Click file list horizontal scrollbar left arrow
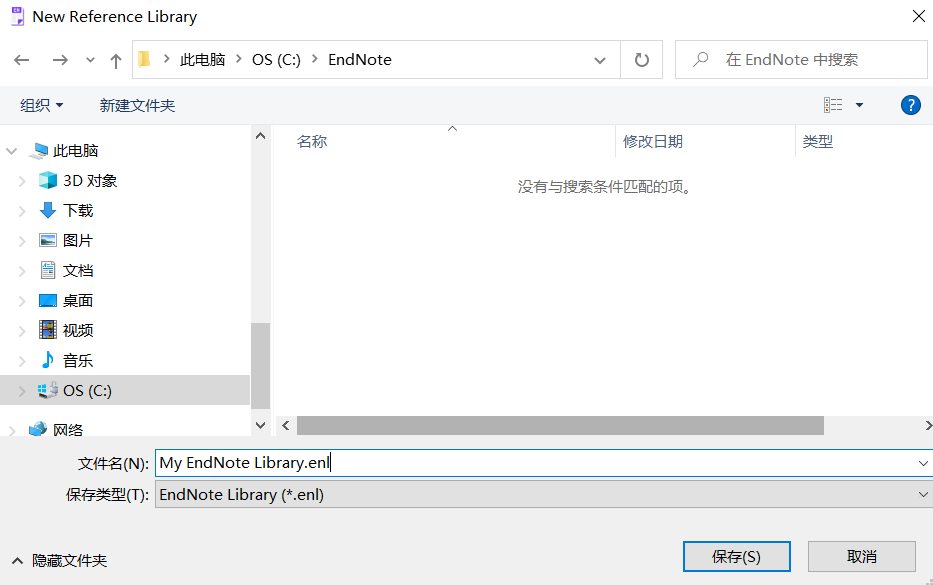 click(x=286, y=426)
